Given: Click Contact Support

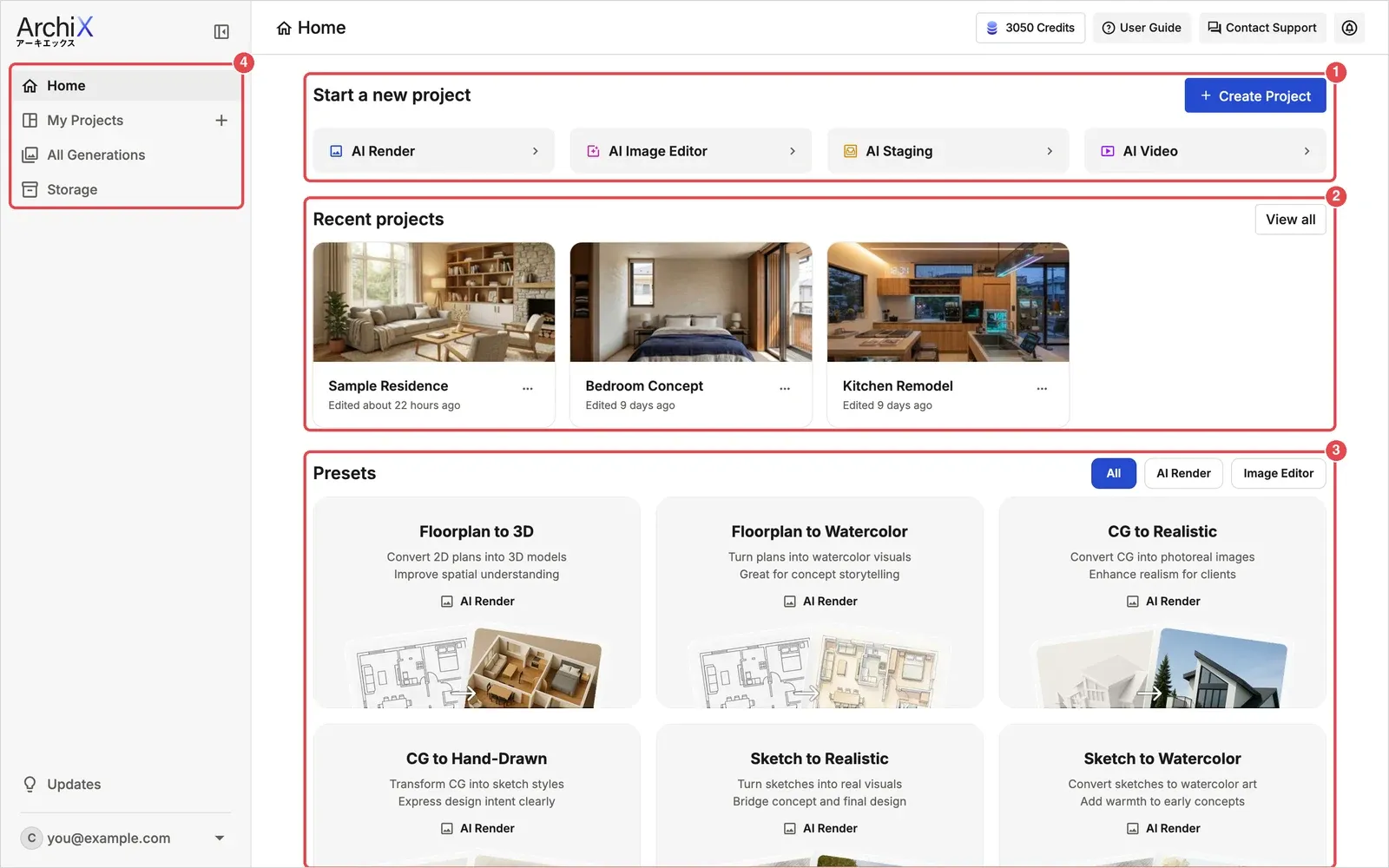Looking at the screenshot, I should (1262, 28).
